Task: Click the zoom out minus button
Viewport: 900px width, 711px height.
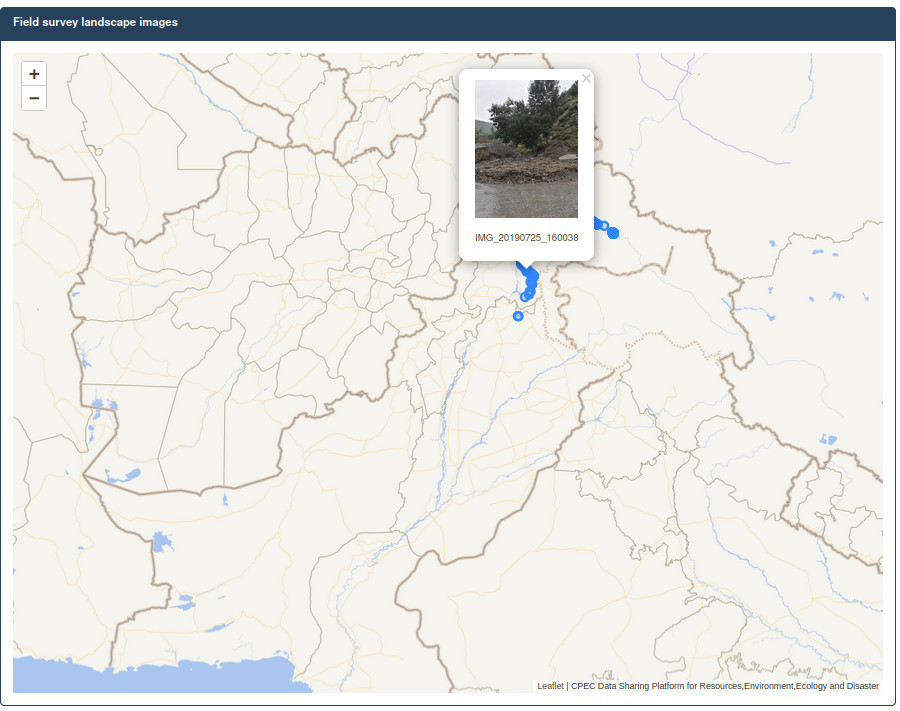Action: tap(34, 98)
